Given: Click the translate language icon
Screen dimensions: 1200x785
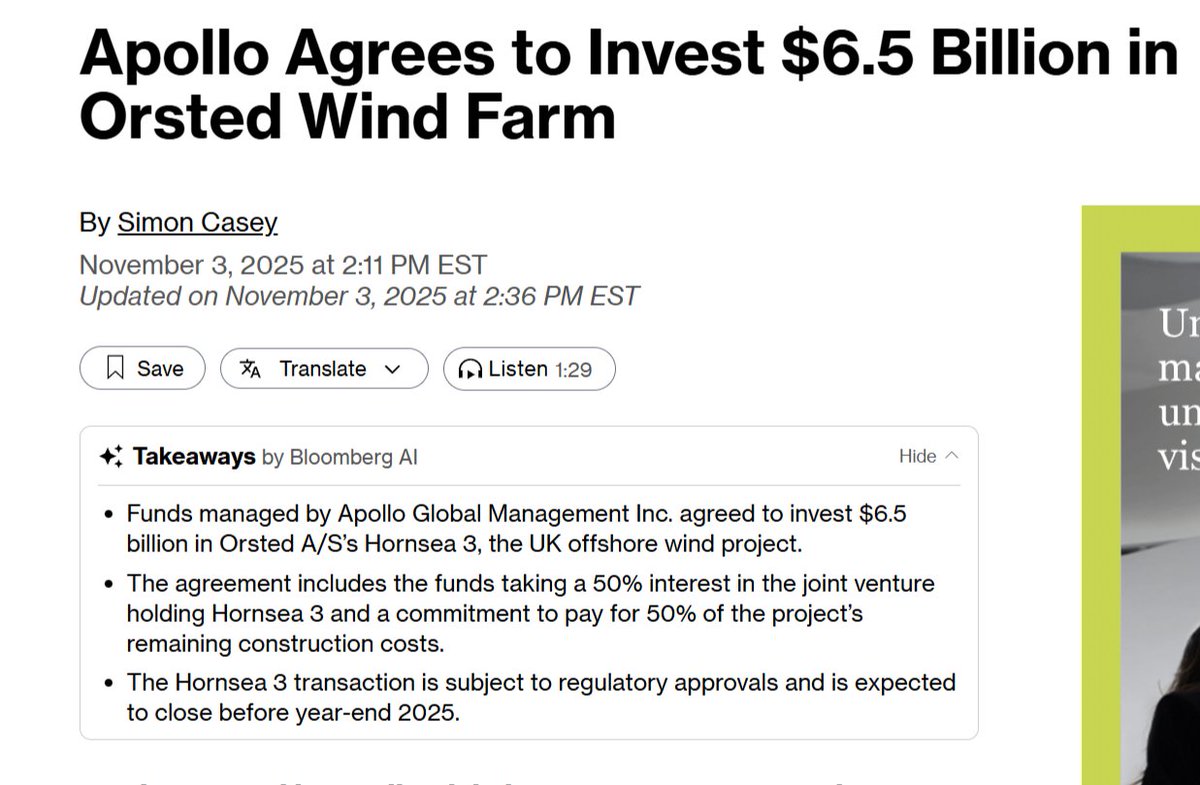Looking at the screenshot, I should coord(250,369).
